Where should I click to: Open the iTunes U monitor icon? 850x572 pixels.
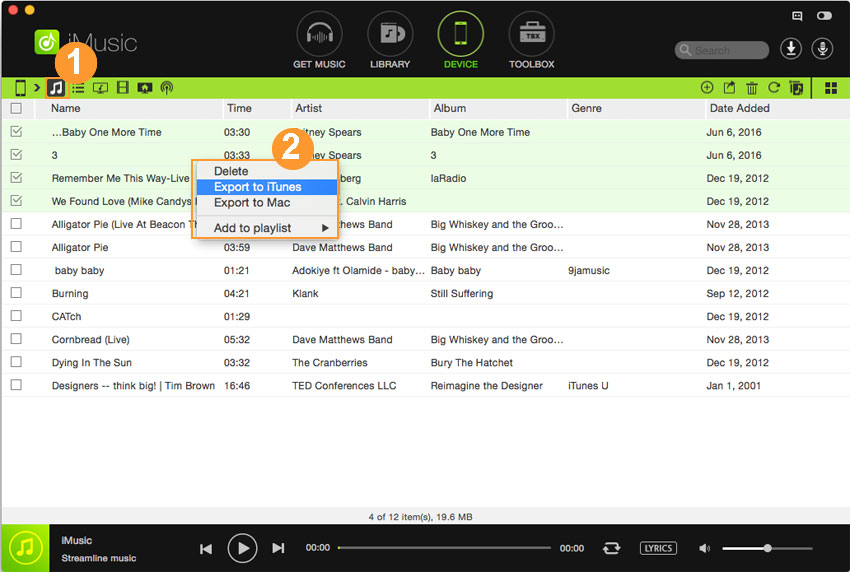click(100, 88)
